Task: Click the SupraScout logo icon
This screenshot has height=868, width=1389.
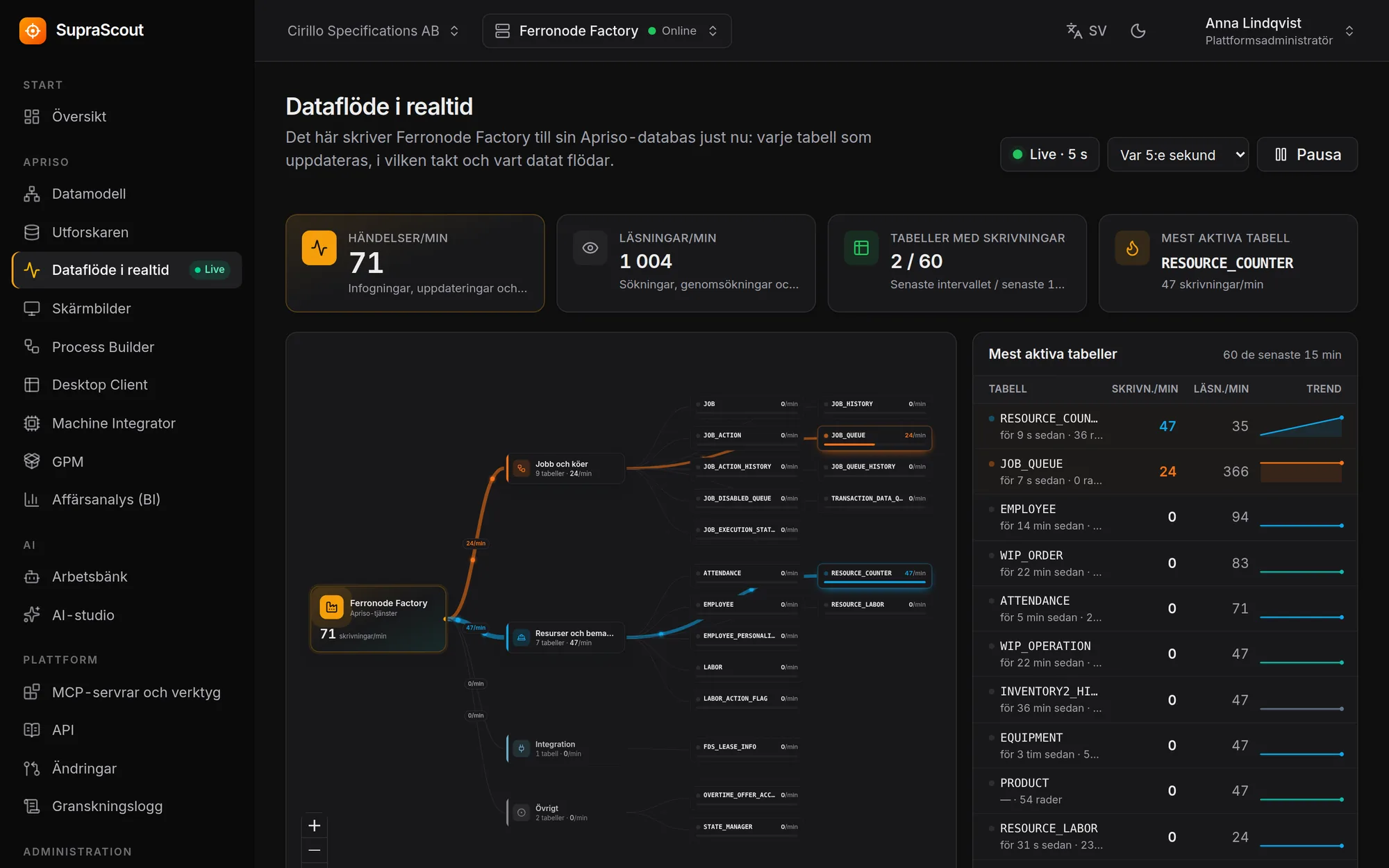Action: point(33,31)
